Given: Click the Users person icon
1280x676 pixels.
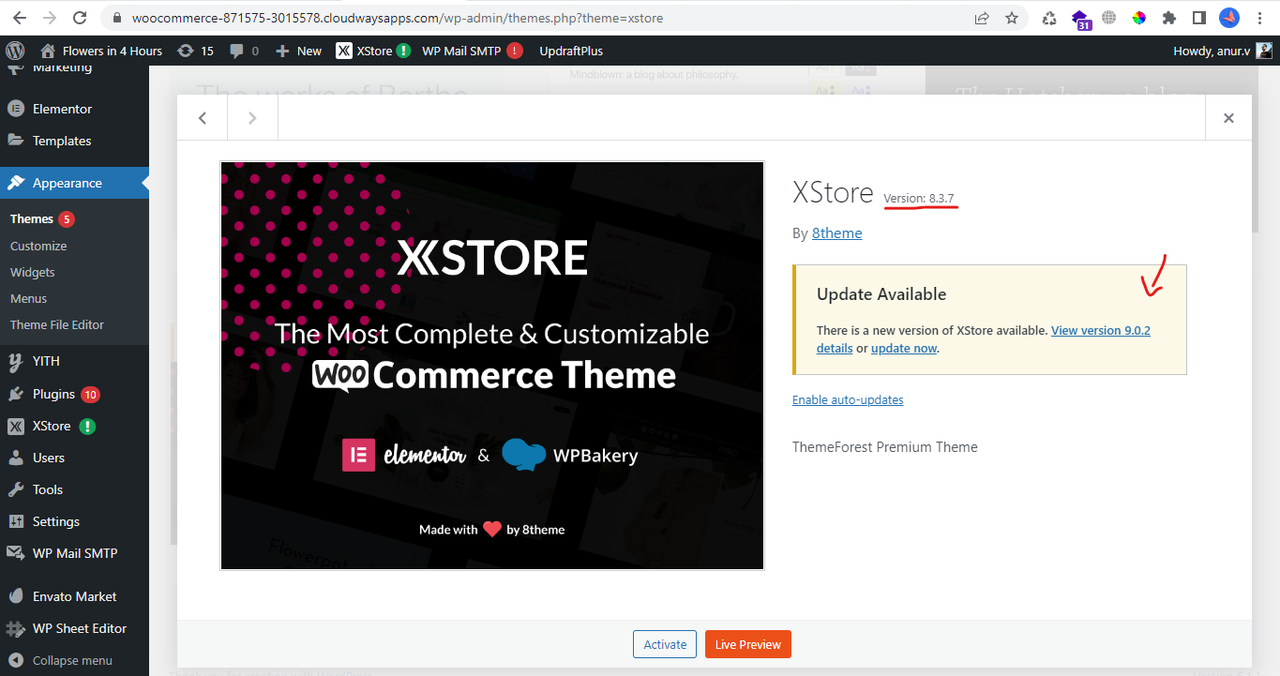Looking at the screenshot, I should 16,458.
